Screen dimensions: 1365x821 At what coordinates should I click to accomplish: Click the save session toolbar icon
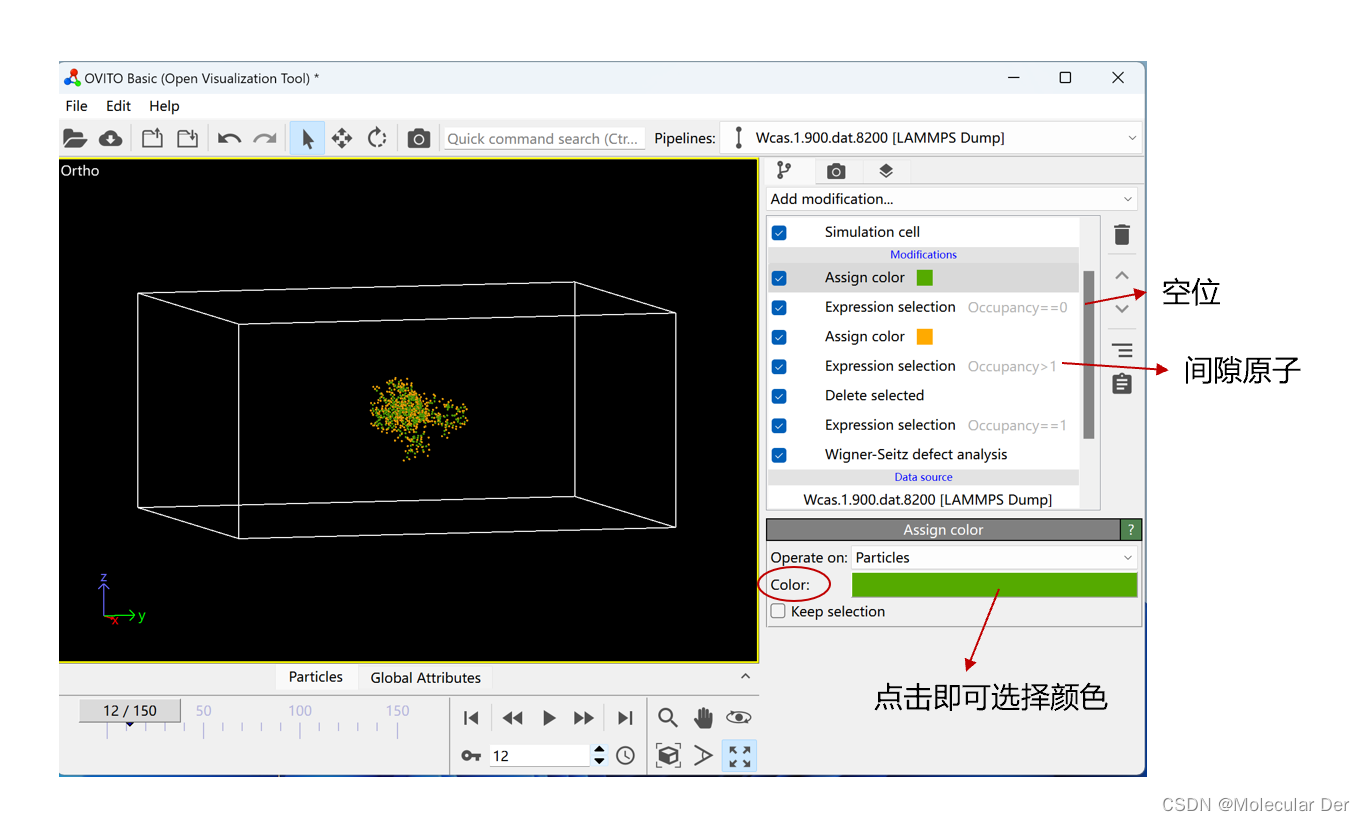pyautogui.click(x=187, y=138)
